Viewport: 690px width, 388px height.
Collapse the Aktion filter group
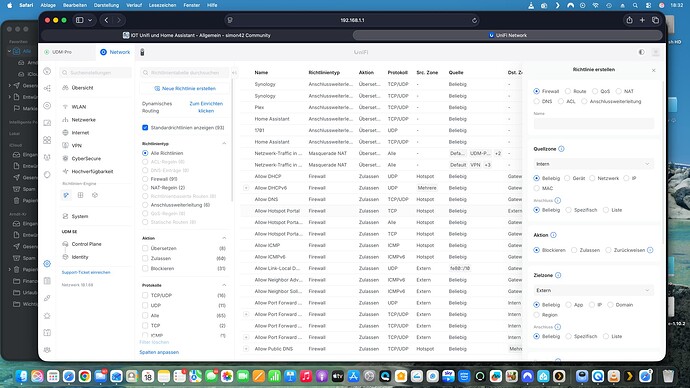[x=224, y=238]
